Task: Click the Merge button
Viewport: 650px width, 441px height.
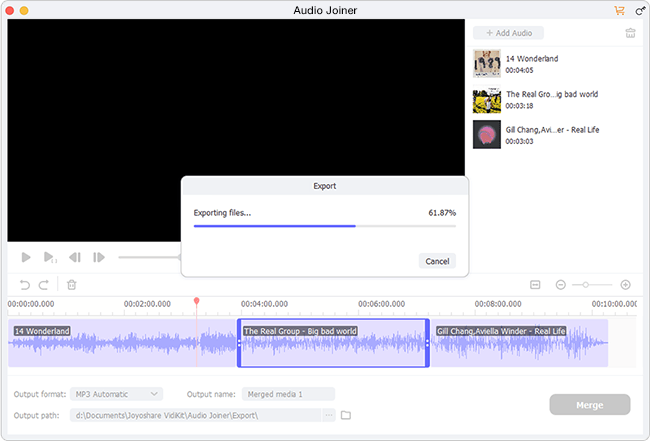Action: pos(589,405)
